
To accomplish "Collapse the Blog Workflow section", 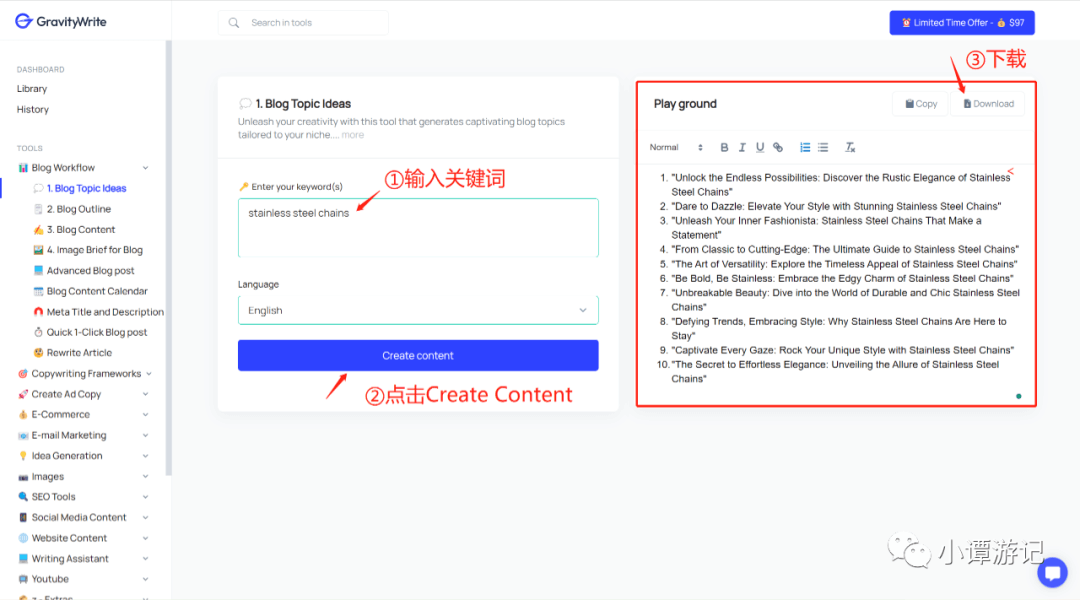I will (x=145, y=167).
